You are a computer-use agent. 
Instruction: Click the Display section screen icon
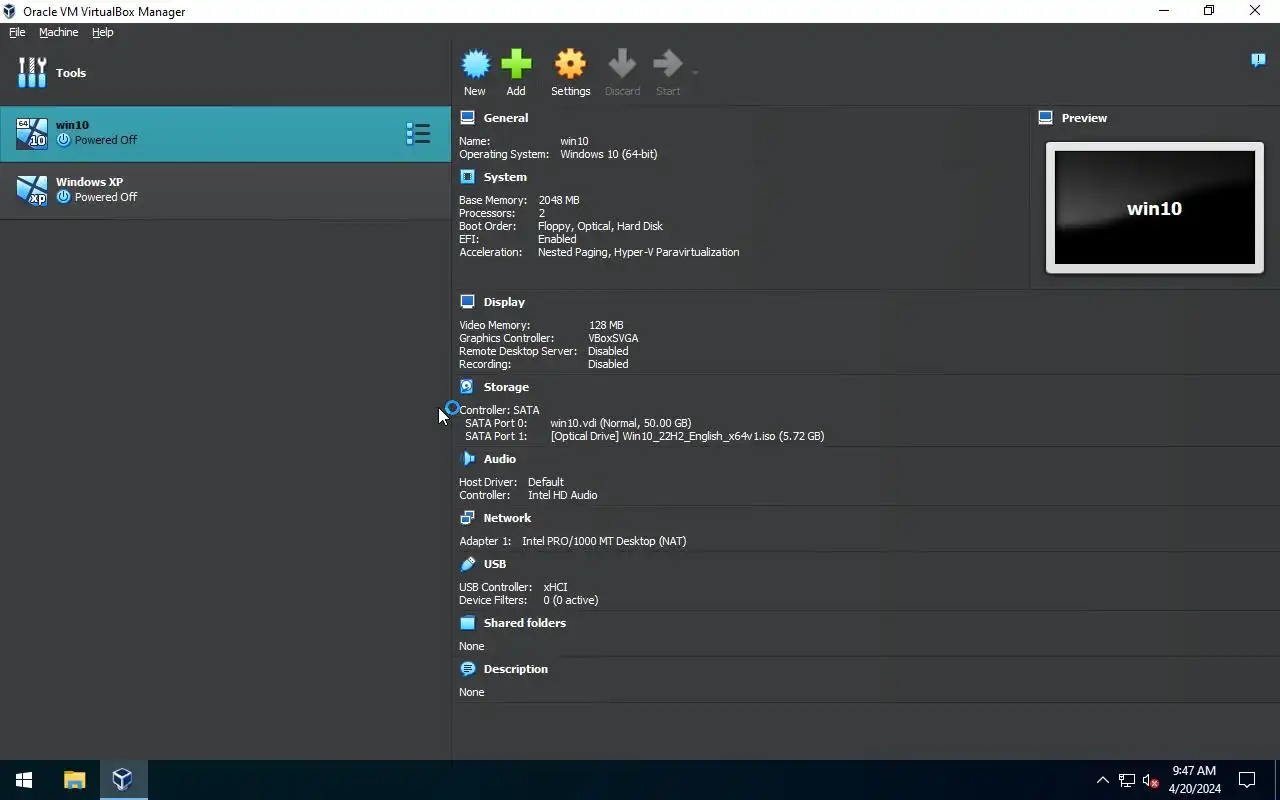(467, 301)
